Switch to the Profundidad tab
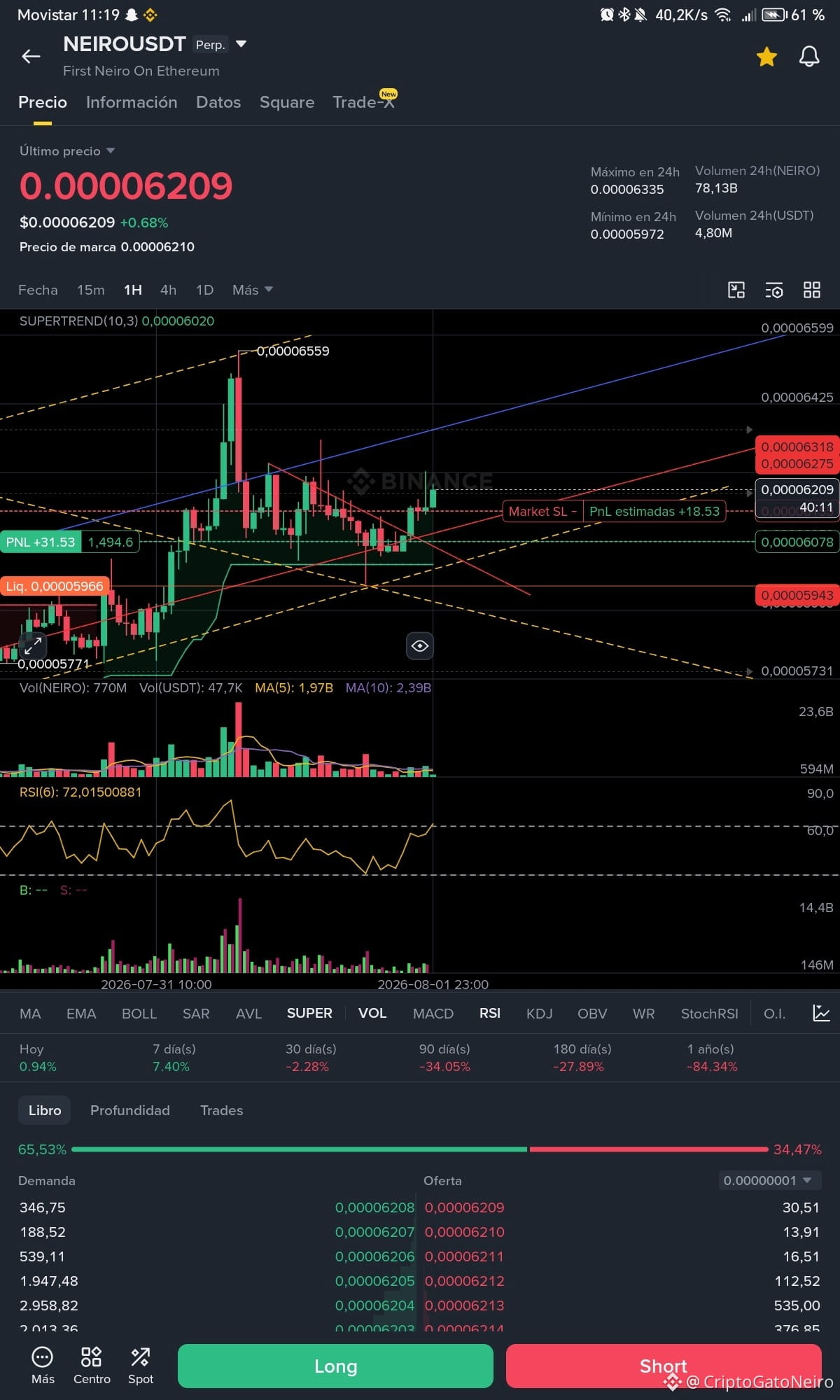The height and width of the screenshot is (1400, 840). pos(130,1110)
